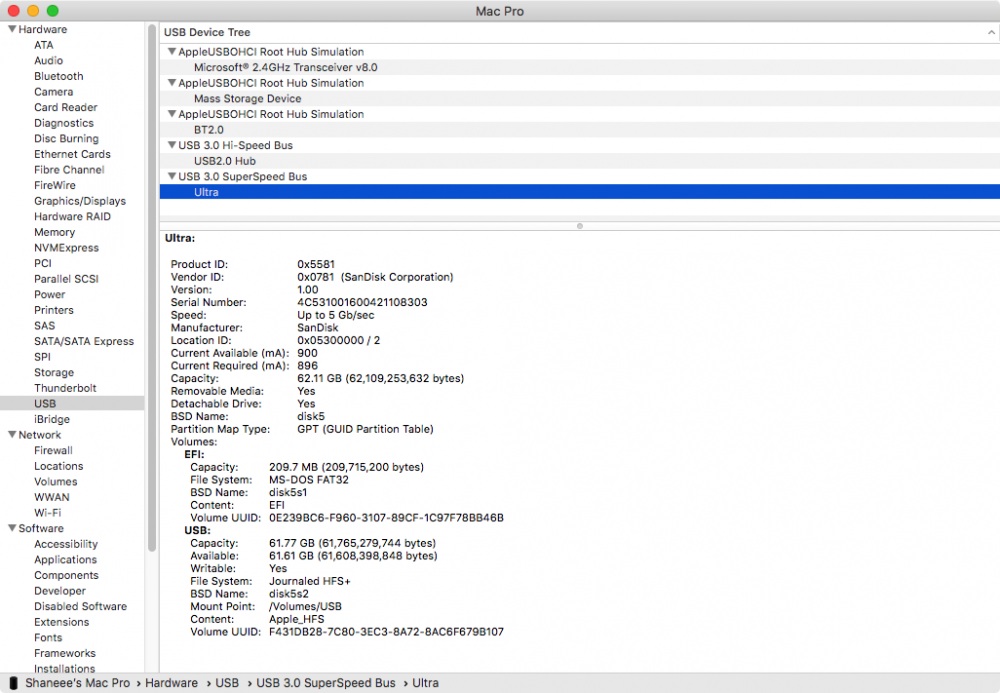The height and width of the screenshot is (693, 1000).
Task: Open Developer software information
Action: click(60, 591)
